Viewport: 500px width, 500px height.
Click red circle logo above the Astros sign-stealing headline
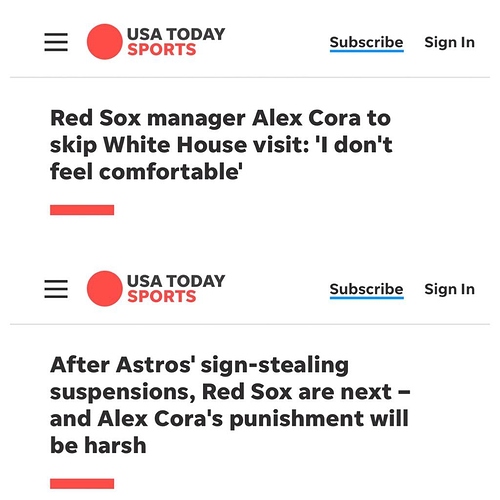pos(105,289)
